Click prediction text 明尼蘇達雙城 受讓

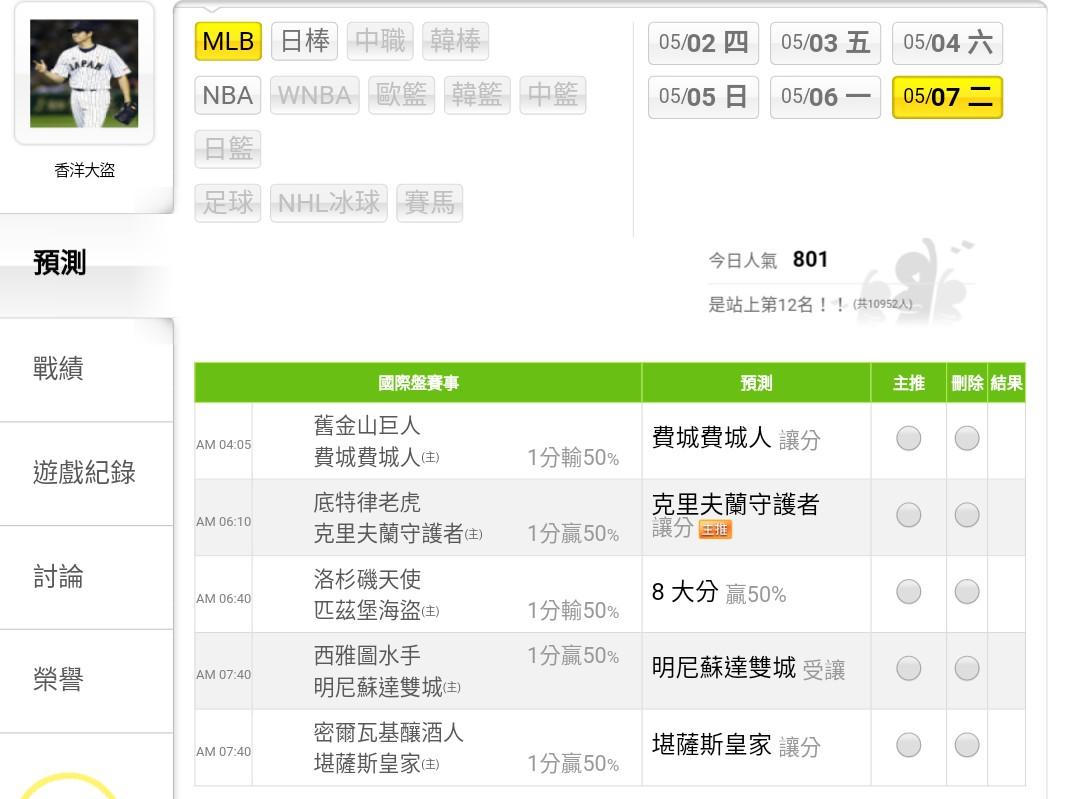749,668
